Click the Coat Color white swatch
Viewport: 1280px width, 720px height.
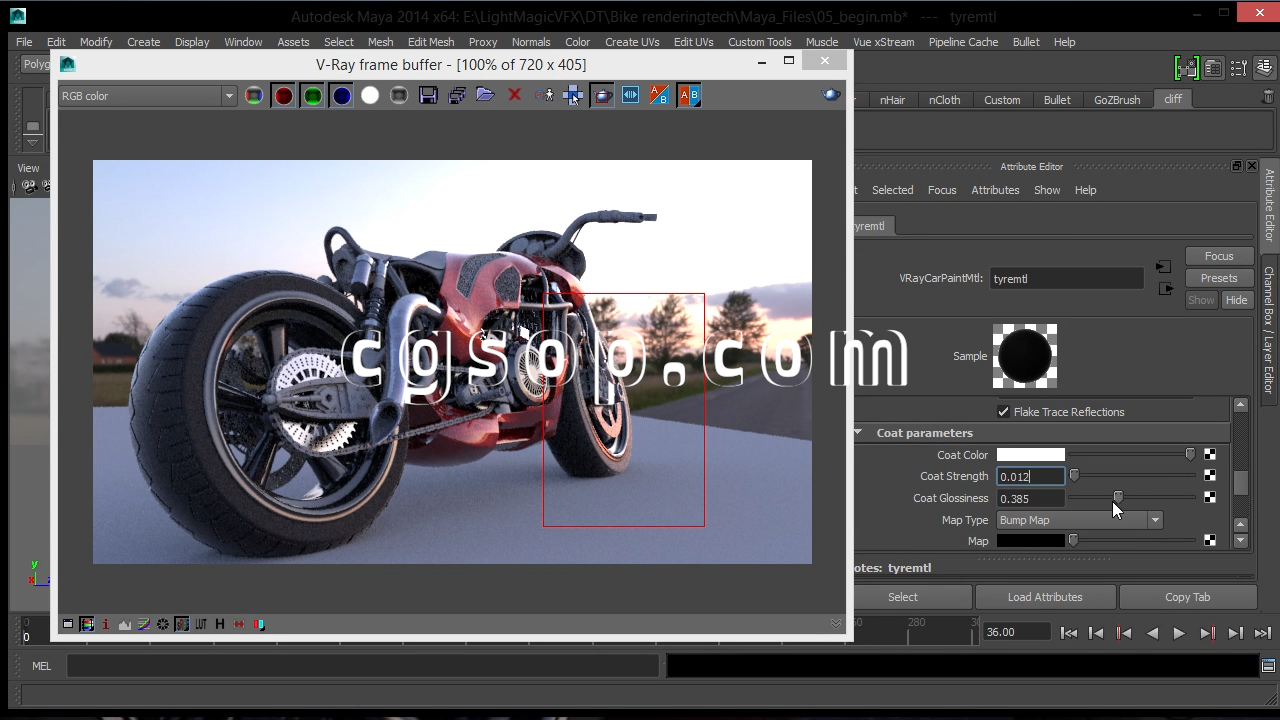click(1031, 455)
